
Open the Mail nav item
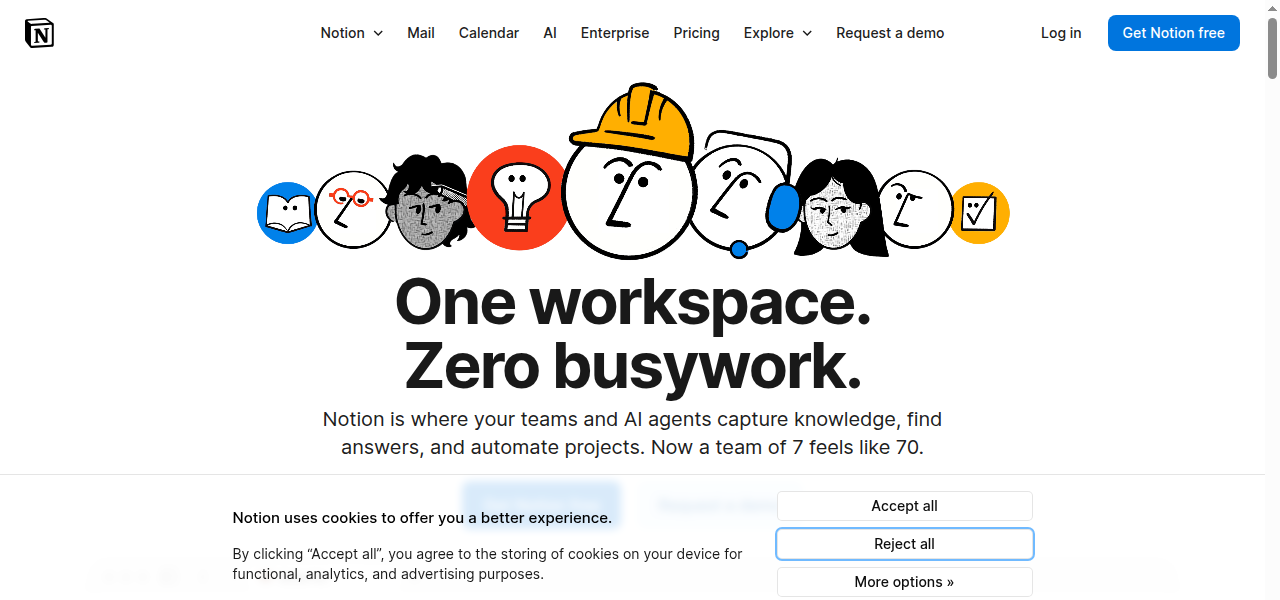click(421, 33)
